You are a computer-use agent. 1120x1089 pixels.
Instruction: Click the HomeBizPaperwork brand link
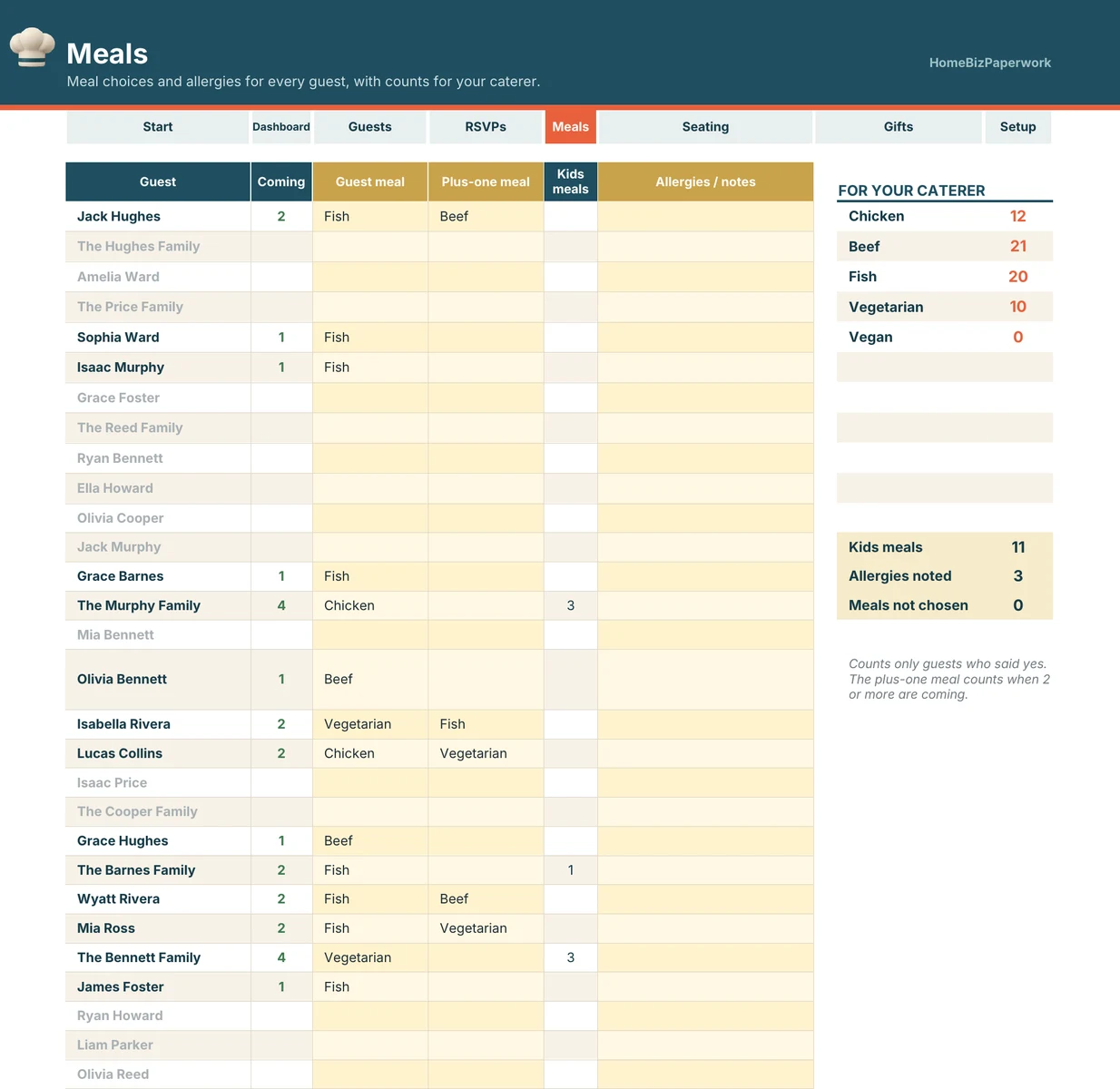[x=990, y=63]
